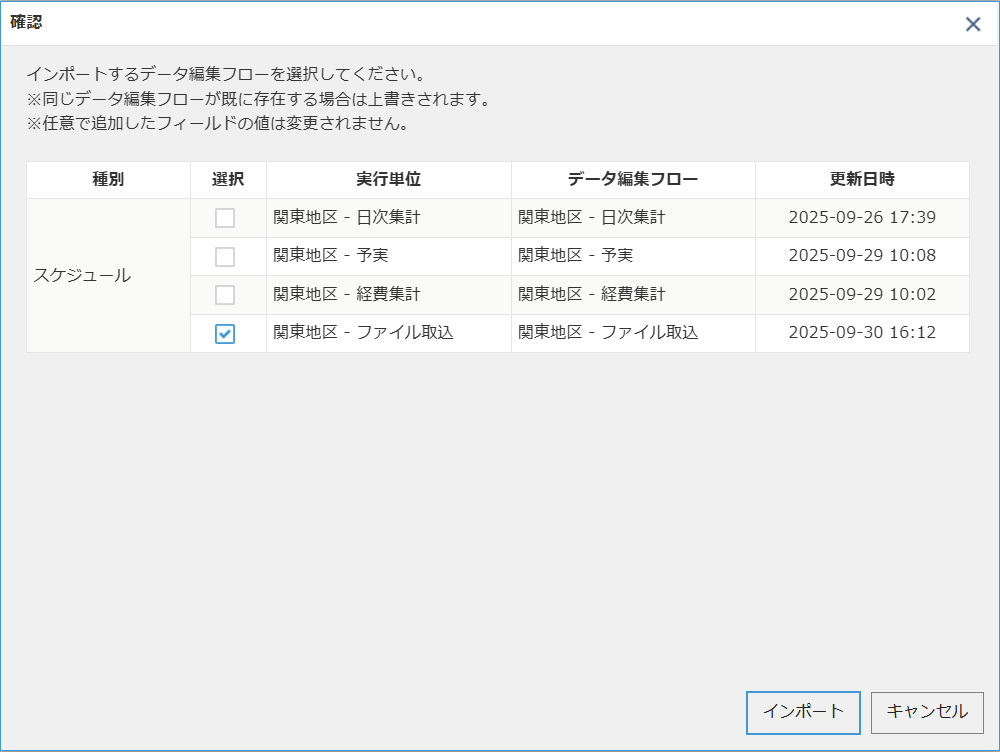Viewport: 1000px width, 752px height.
Task: Enable the 関東地区 - 予実 checkbox
Action: click(225, 257)
